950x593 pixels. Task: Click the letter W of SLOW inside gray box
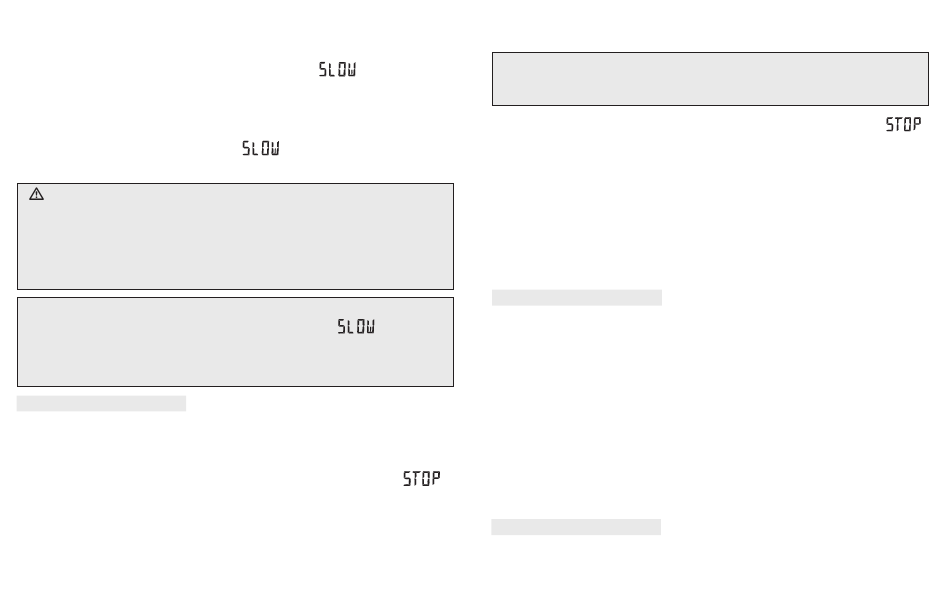tap(370, 326)
